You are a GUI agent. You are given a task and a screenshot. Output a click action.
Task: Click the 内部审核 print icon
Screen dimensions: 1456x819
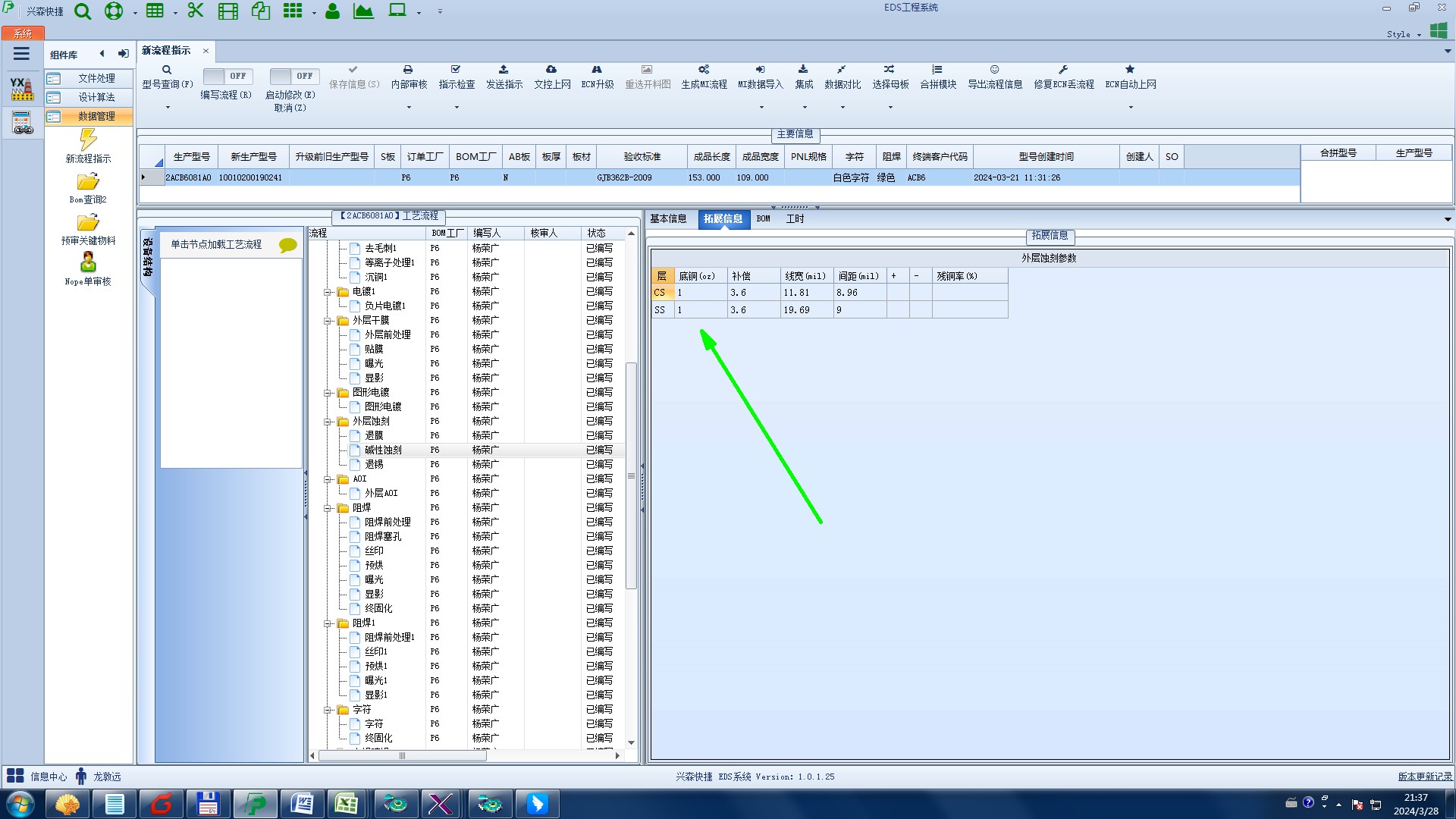[408, 70]
